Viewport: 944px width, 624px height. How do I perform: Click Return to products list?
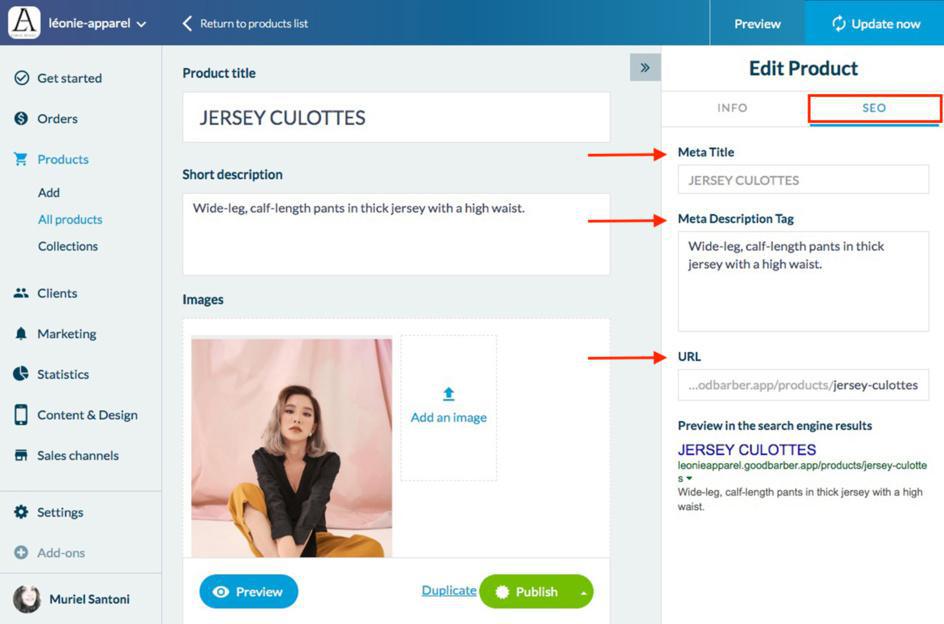tap(245, 23)
